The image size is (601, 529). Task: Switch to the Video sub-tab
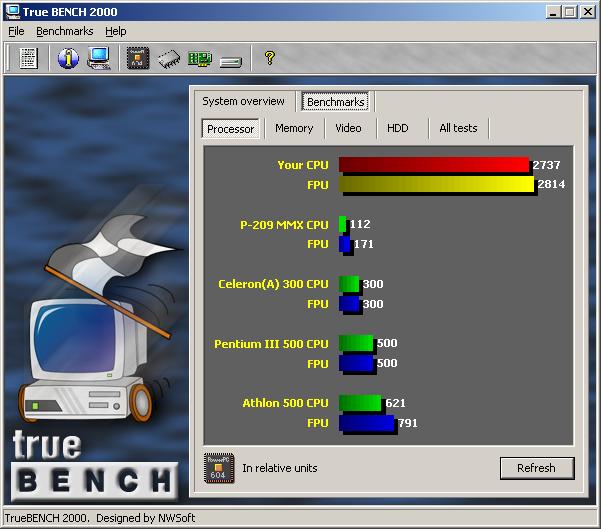[348, 128]
